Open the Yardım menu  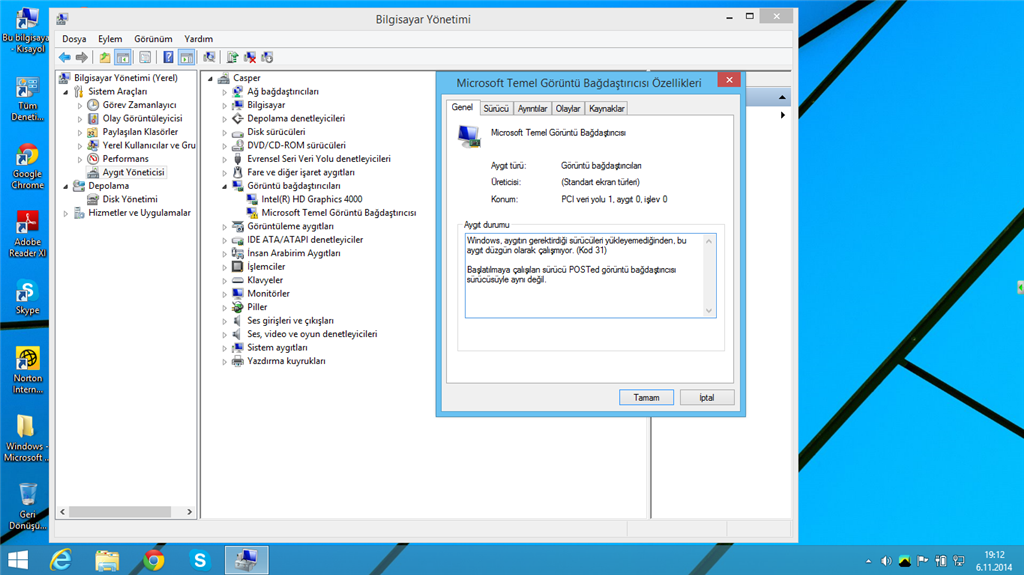tap(199, 39)
